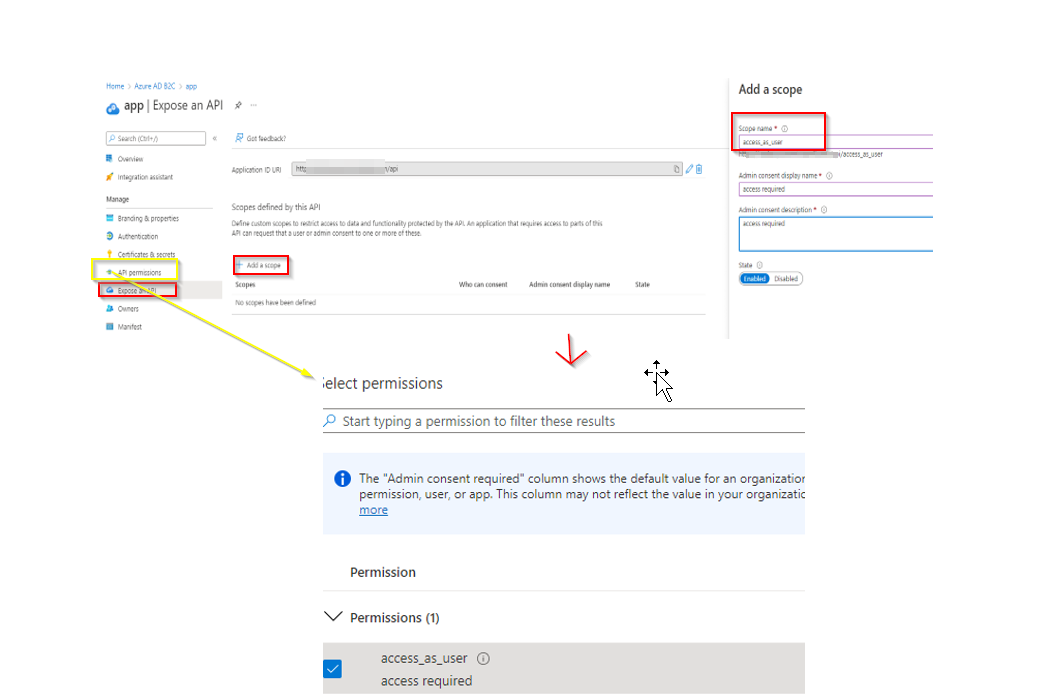Click the Scopes column header
Screen dimensions: 1050x700
point(245,285)
